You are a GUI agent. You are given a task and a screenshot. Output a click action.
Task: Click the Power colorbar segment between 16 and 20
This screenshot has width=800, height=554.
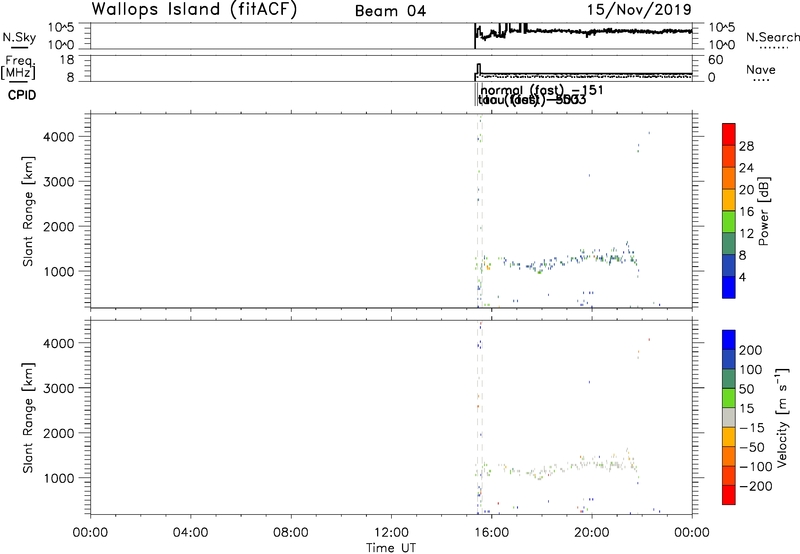[x=729, y=199]
